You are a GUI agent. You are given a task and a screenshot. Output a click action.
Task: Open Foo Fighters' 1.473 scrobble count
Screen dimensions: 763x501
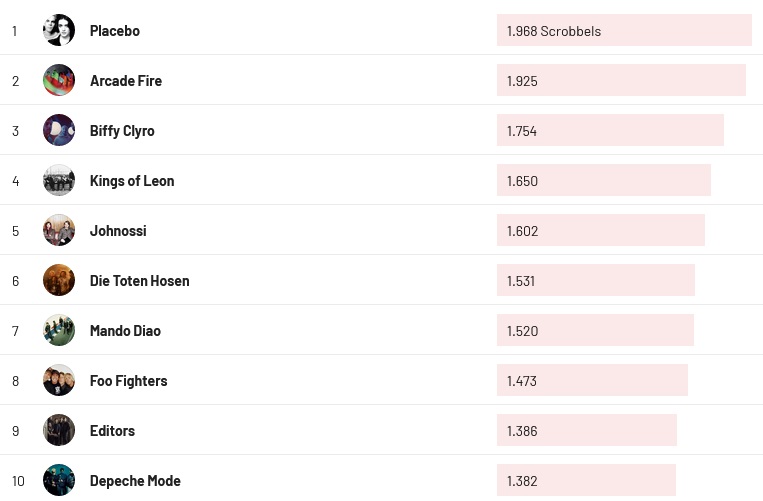click(x=592, y=380)
